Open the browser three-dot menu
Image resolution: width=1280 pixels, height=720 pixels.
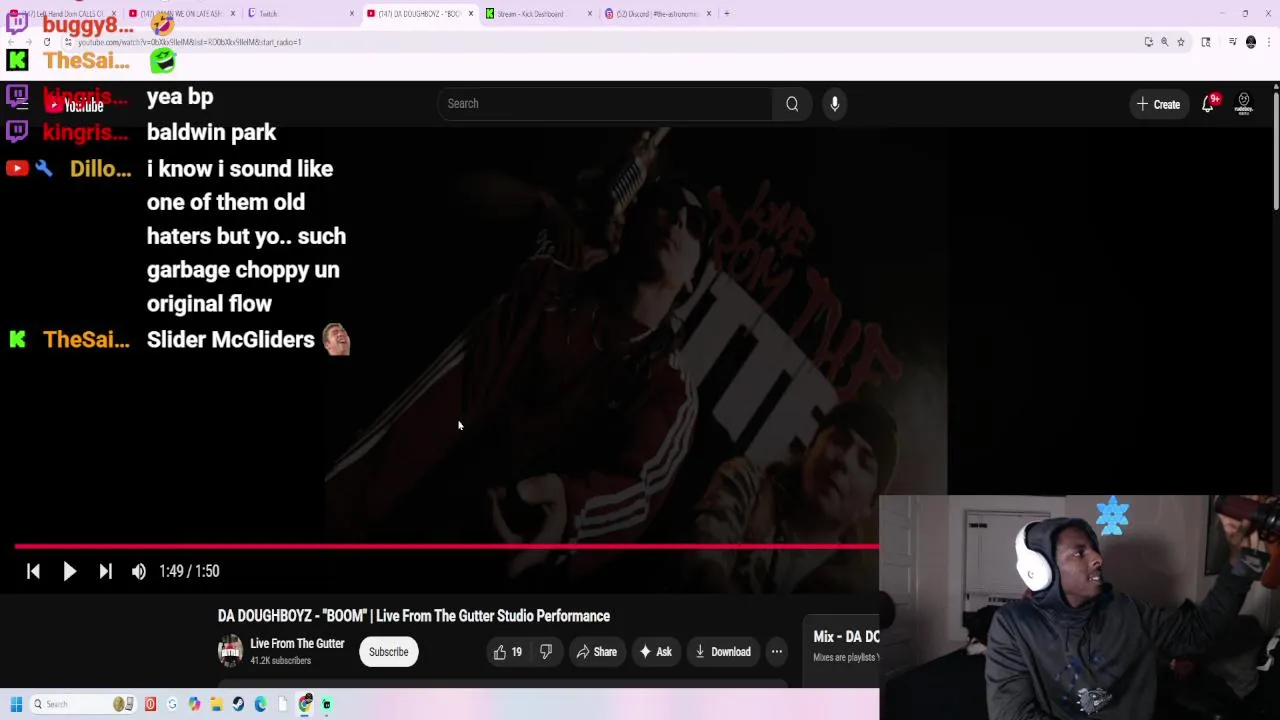(x=1269, y=42)
